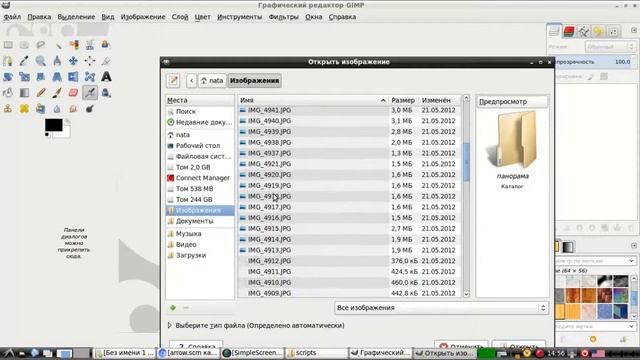Switch to the Channels tab in dock
The image size is (640, 360).
coord(569,31)
